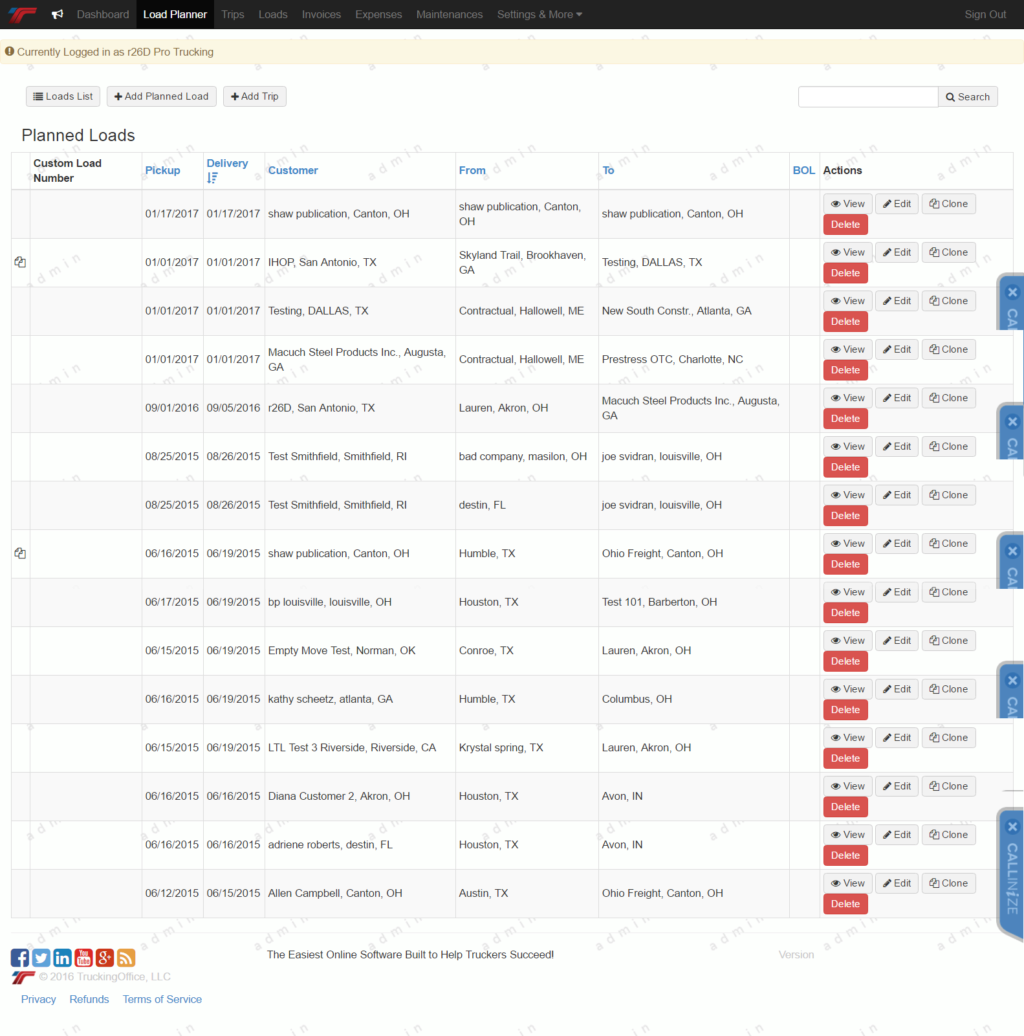
Task: Click the copy icon on IHOP row
Action: click(x=20, y=262)
